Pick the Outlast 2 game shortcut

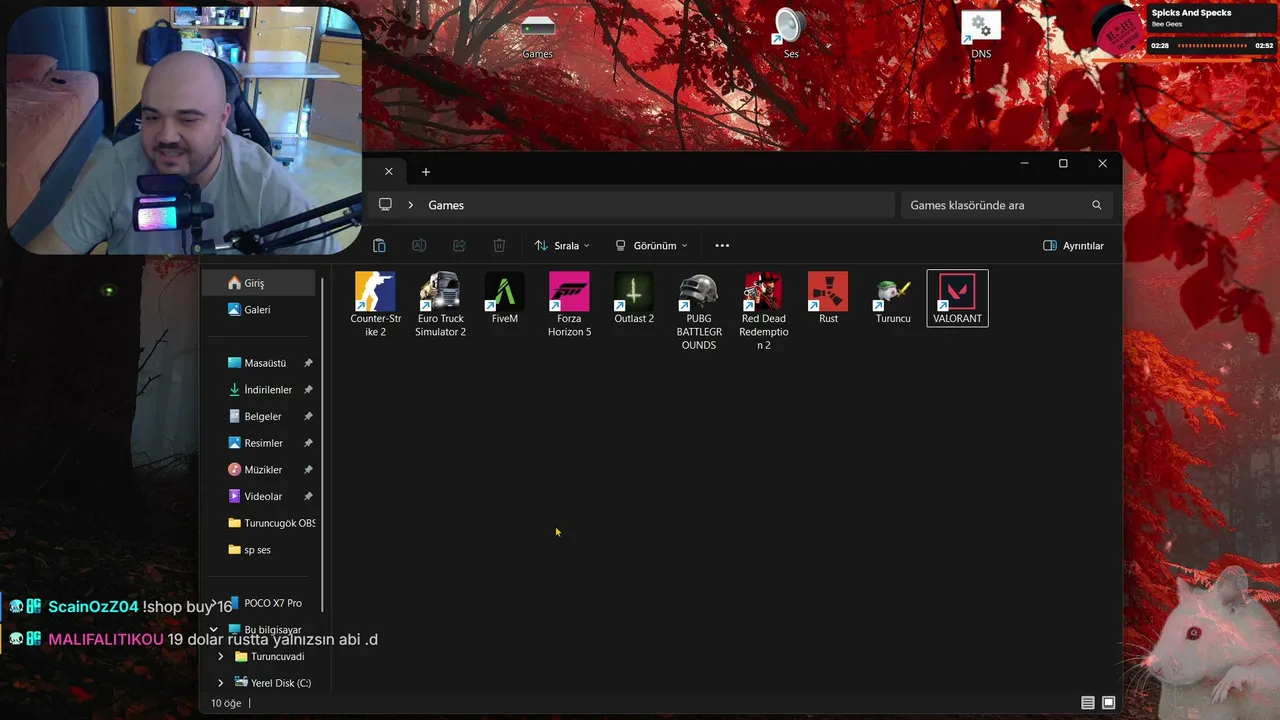pos(634,298)
